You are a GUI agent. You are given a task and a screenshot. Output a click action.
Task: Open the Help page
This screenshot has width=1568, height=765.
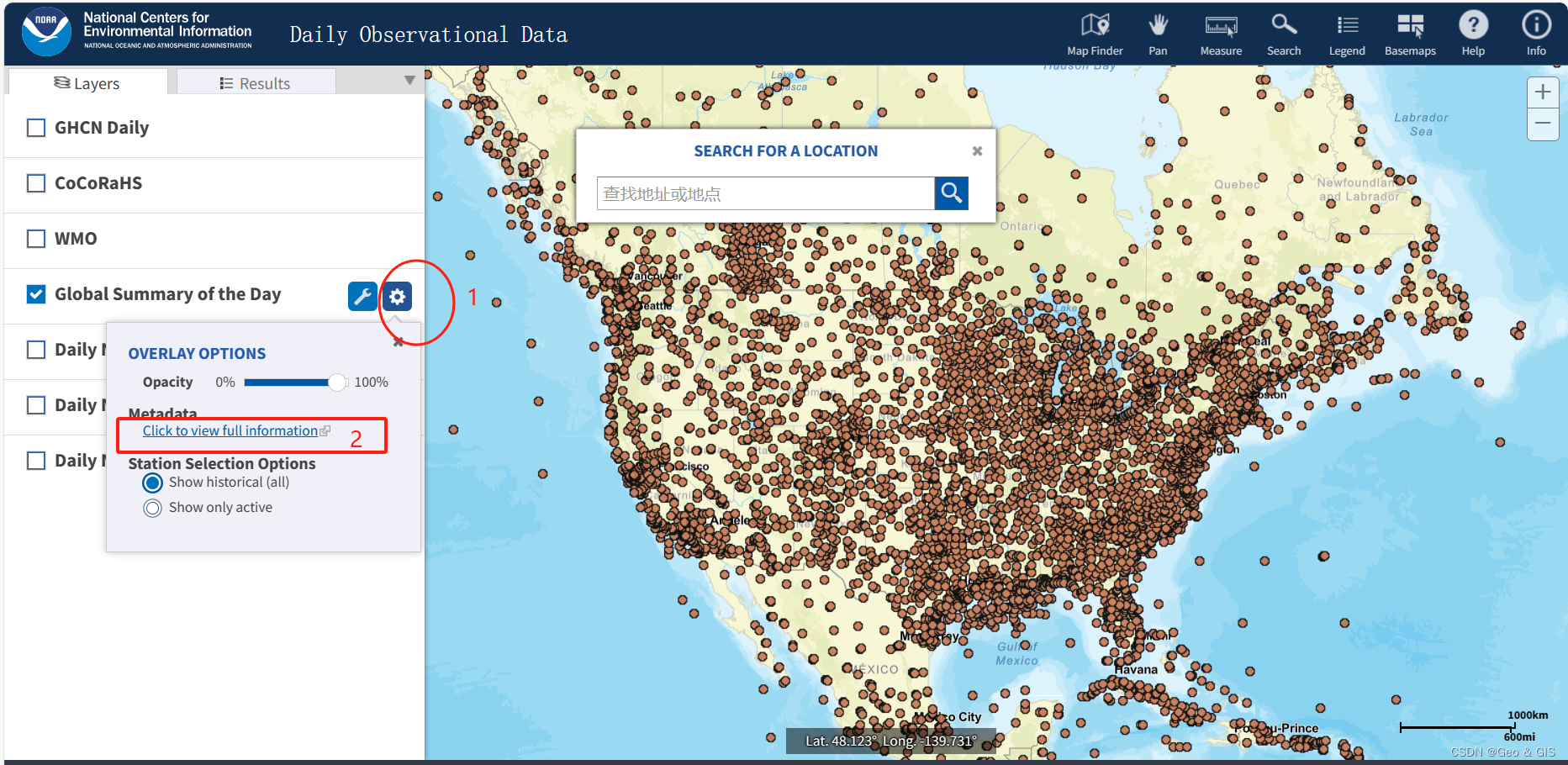pyautogui.click(x=1473, y=34)
